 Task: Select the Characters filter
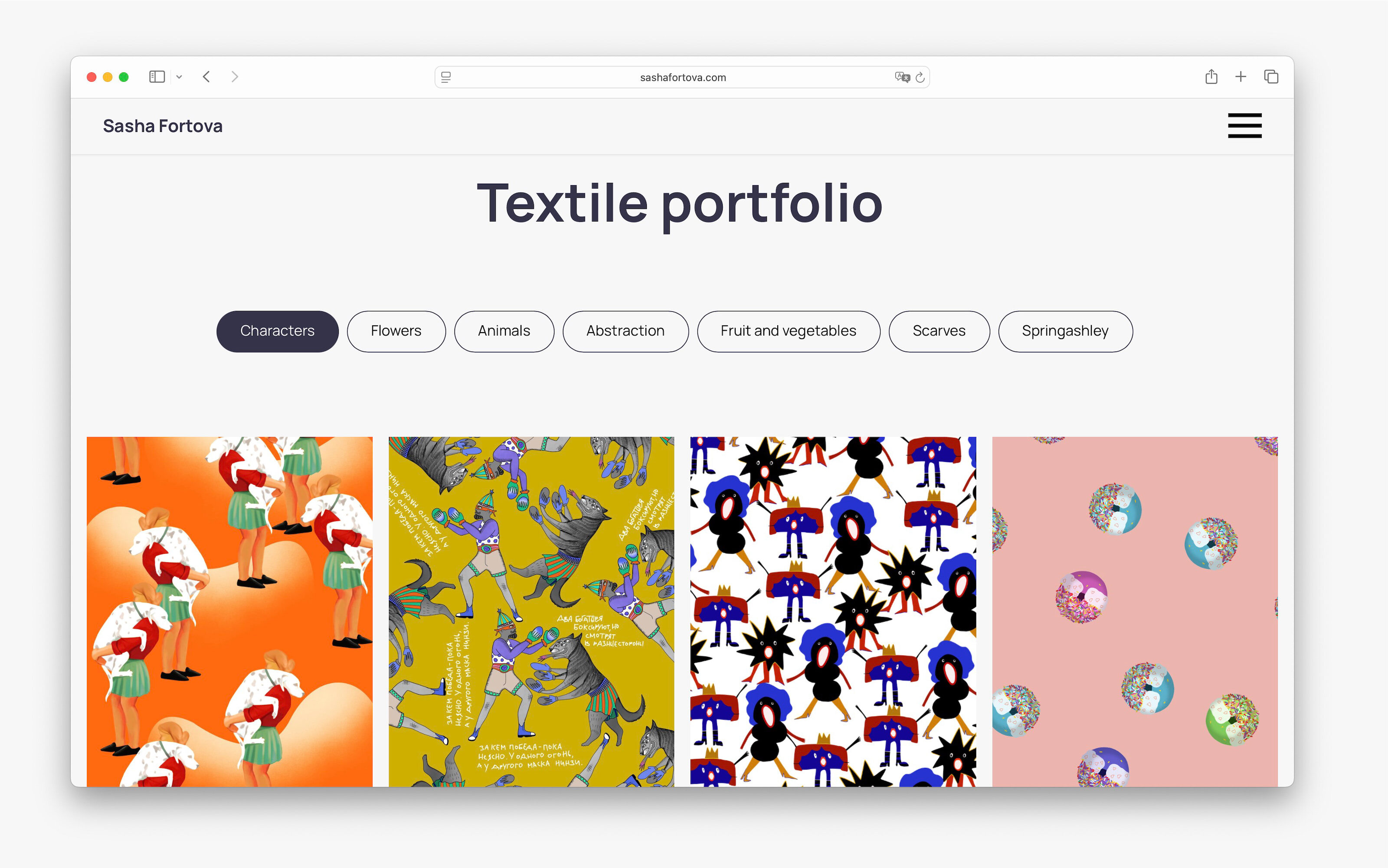(x=277, y=331)
